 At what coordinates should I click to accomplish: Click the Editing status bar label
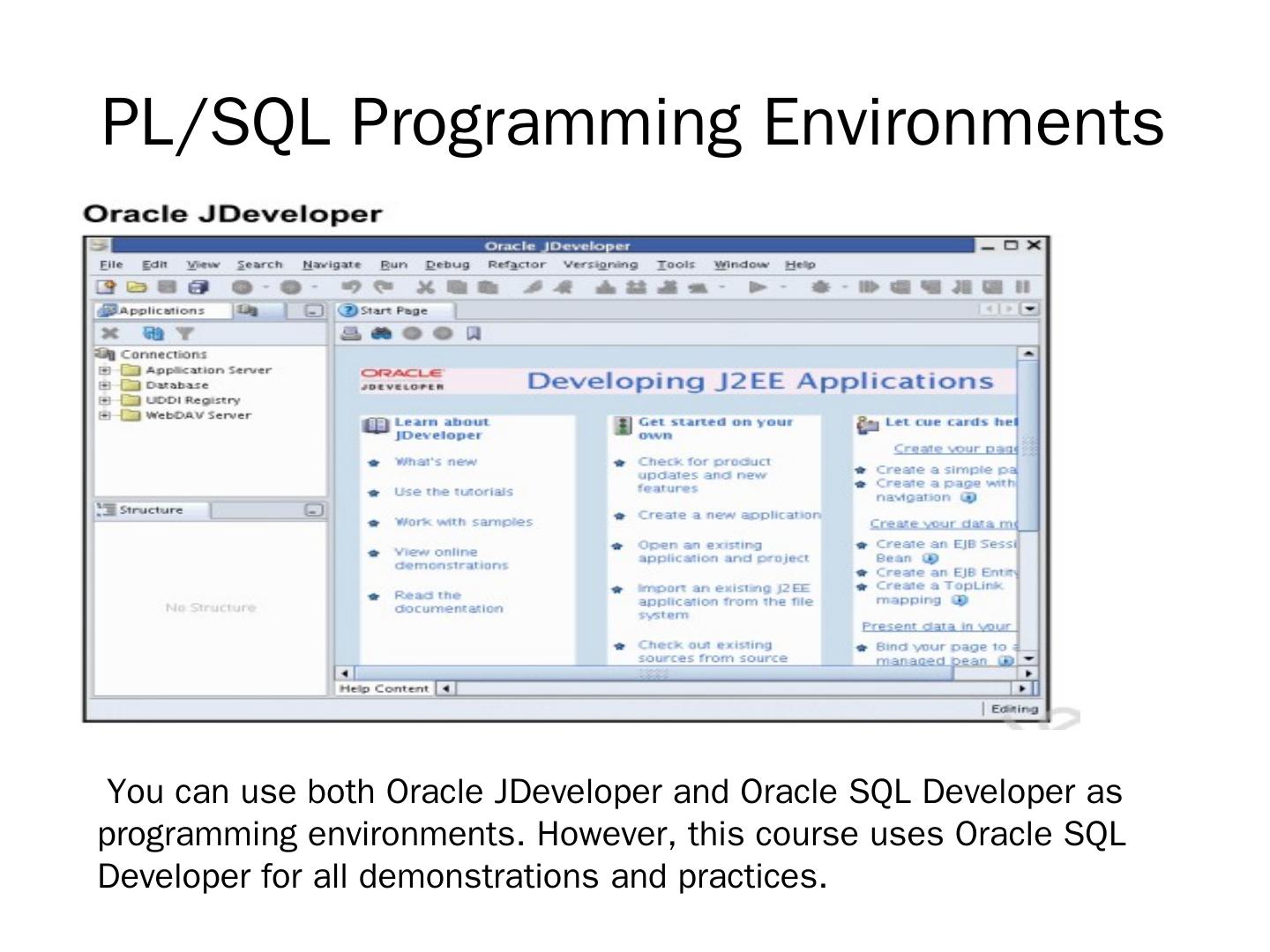click(x=1013, y=709)
